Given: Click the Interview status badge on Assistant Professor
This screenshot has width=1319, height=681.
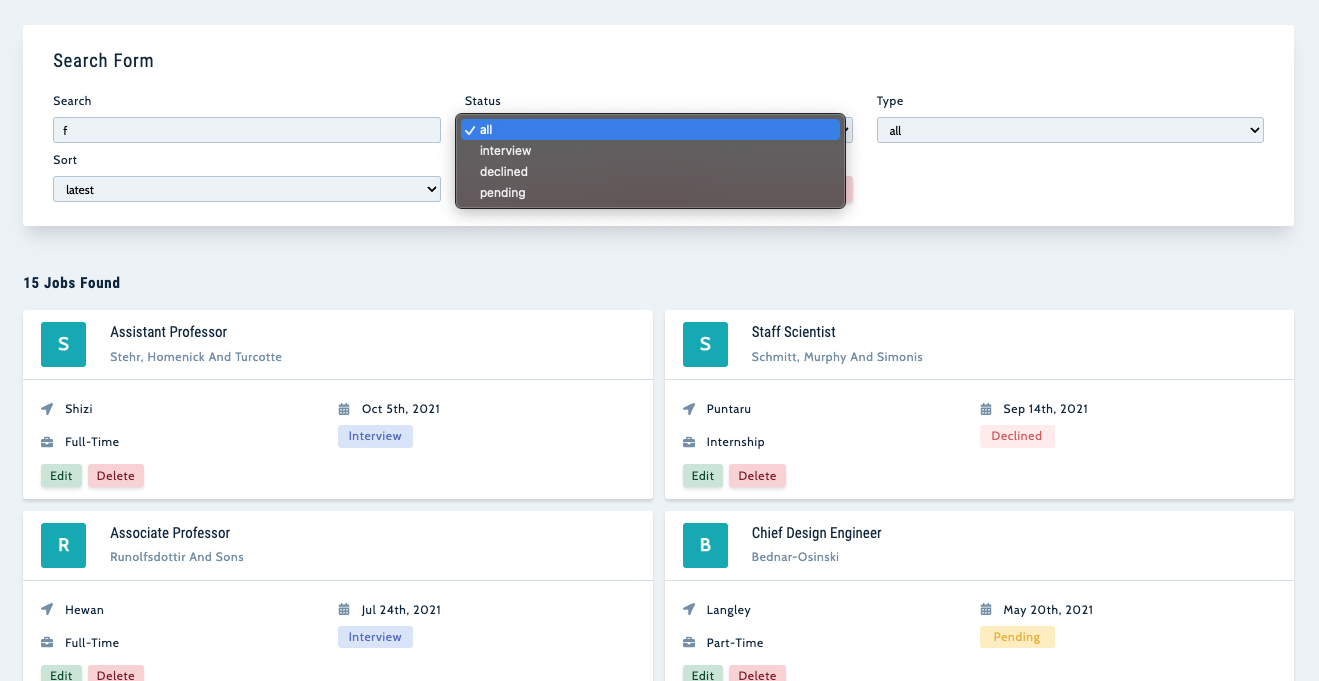Looking at the screenshot, I should [x=375, y=436].
